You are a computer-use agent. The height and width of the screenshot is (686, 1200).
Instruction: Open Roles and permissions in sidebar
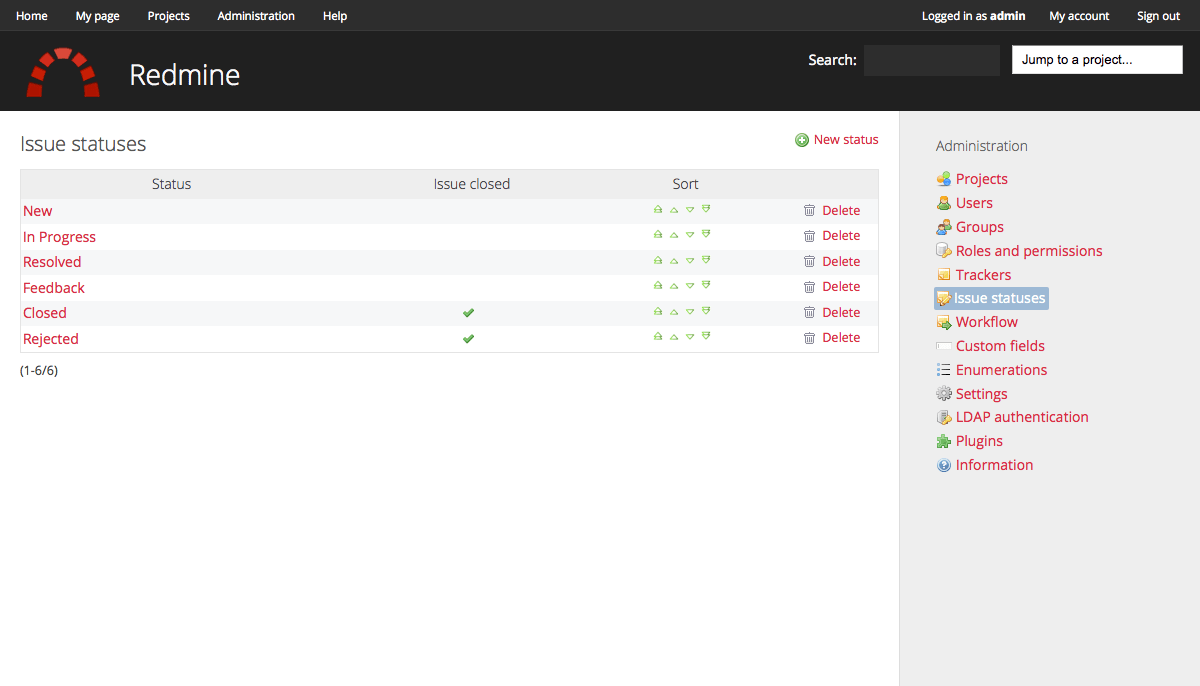[1019, 251]
